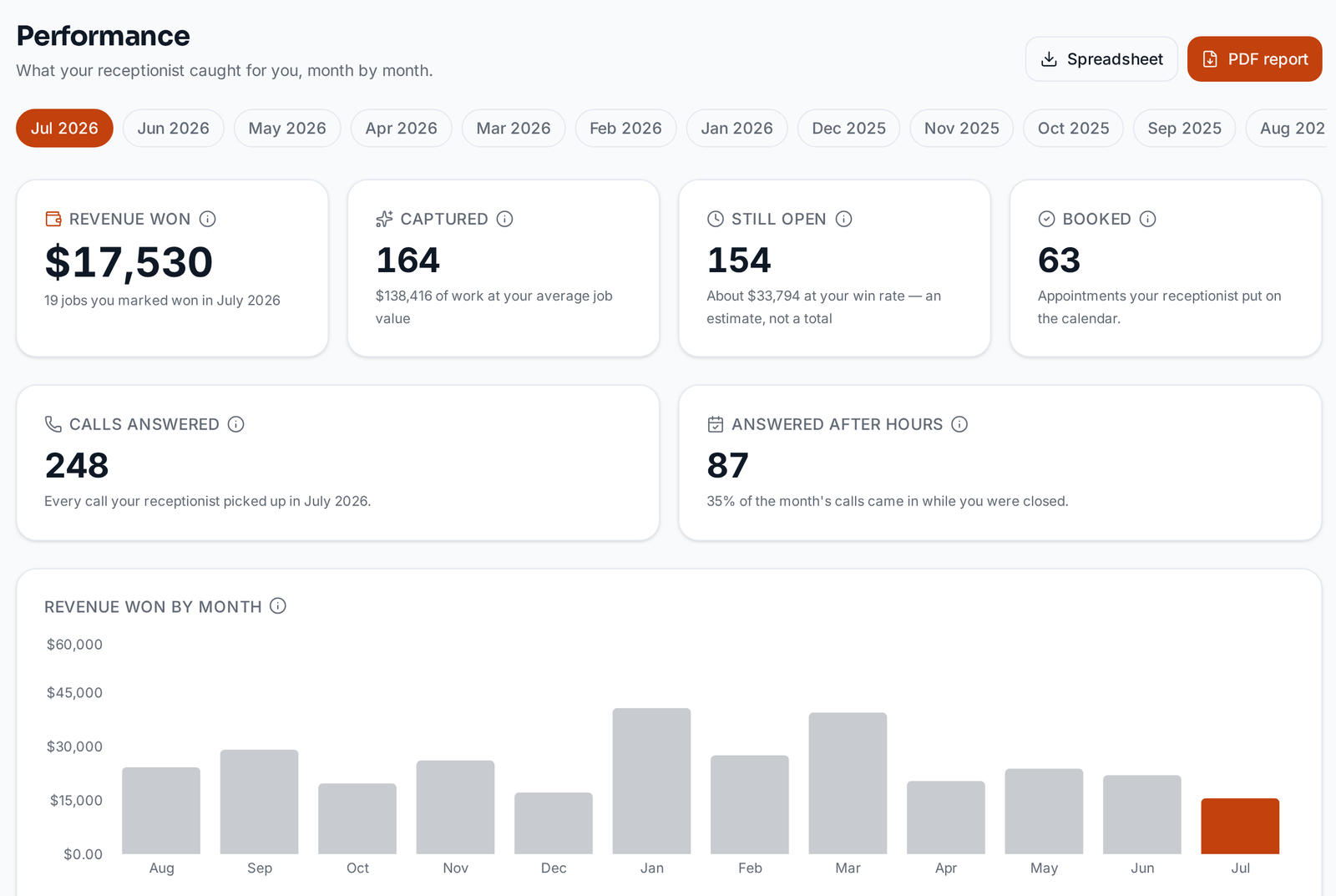Viewport: 1336px width, 896px height.
Task: Click the 63 booked count
Action: pyautogui.click(x=1059, y=261)
